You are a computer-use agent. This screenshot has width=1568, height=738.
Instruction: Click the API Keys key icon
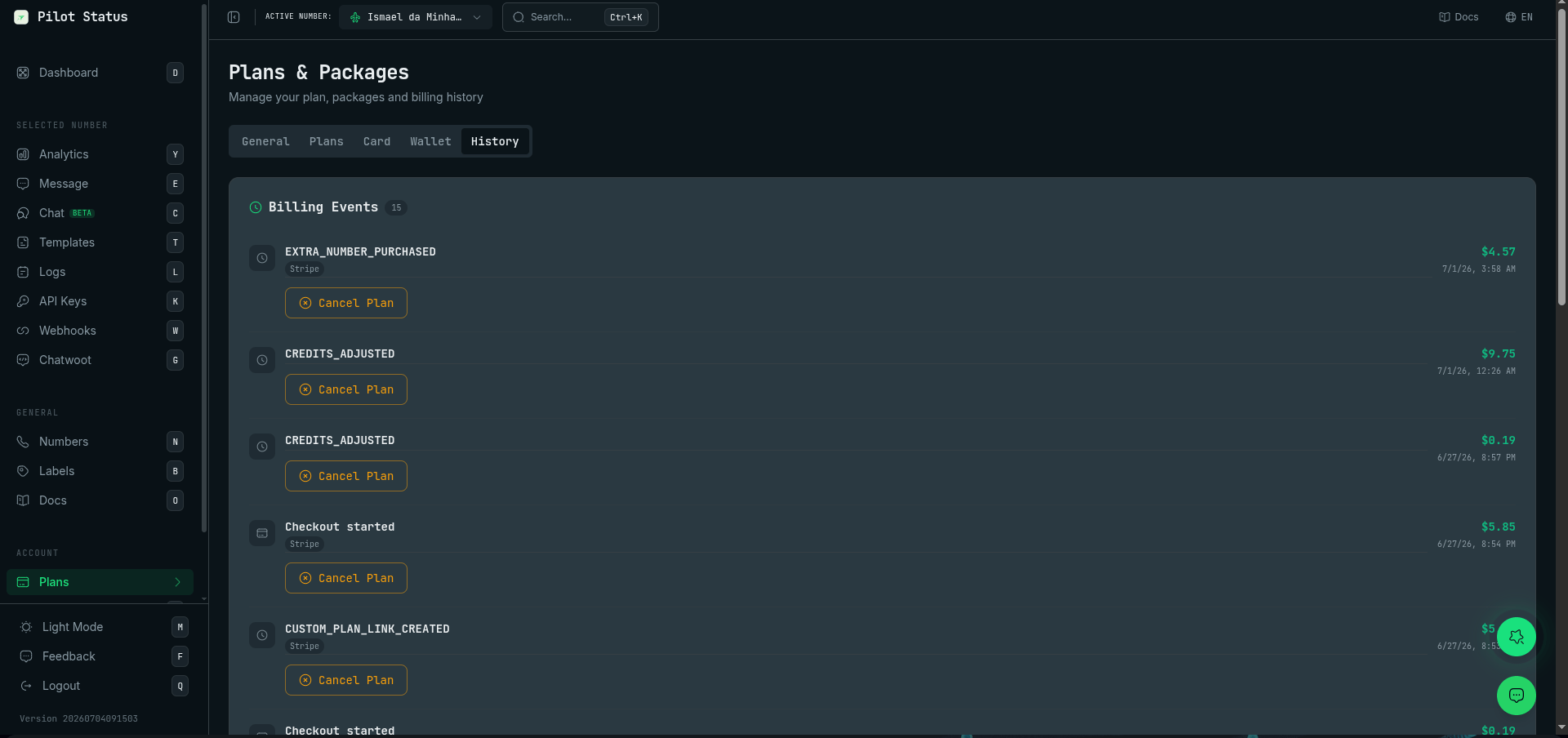[x=23, y=301]
